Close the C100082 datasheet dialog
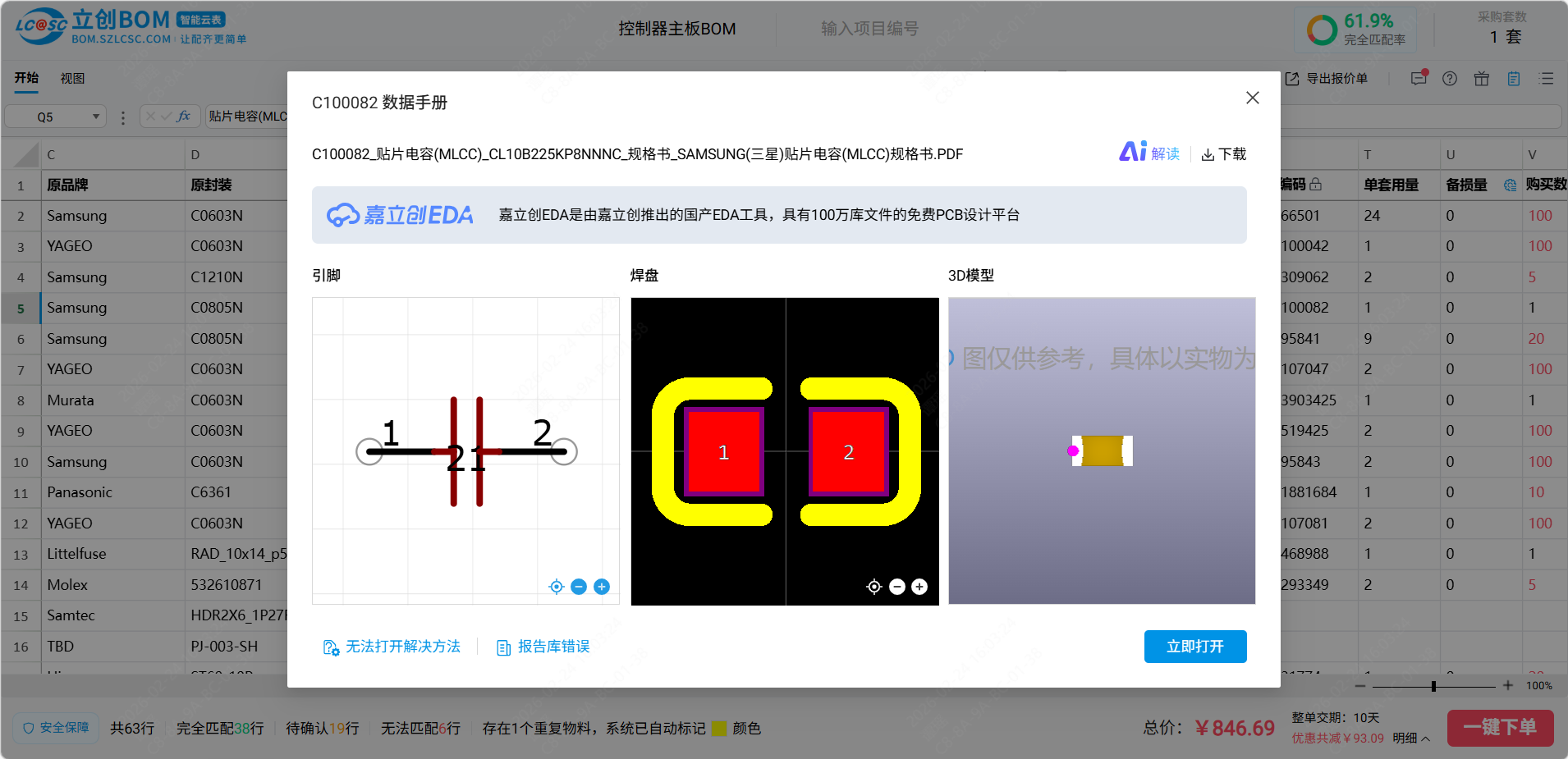This screenshot has height=759, width=1568. [1252, 98]
